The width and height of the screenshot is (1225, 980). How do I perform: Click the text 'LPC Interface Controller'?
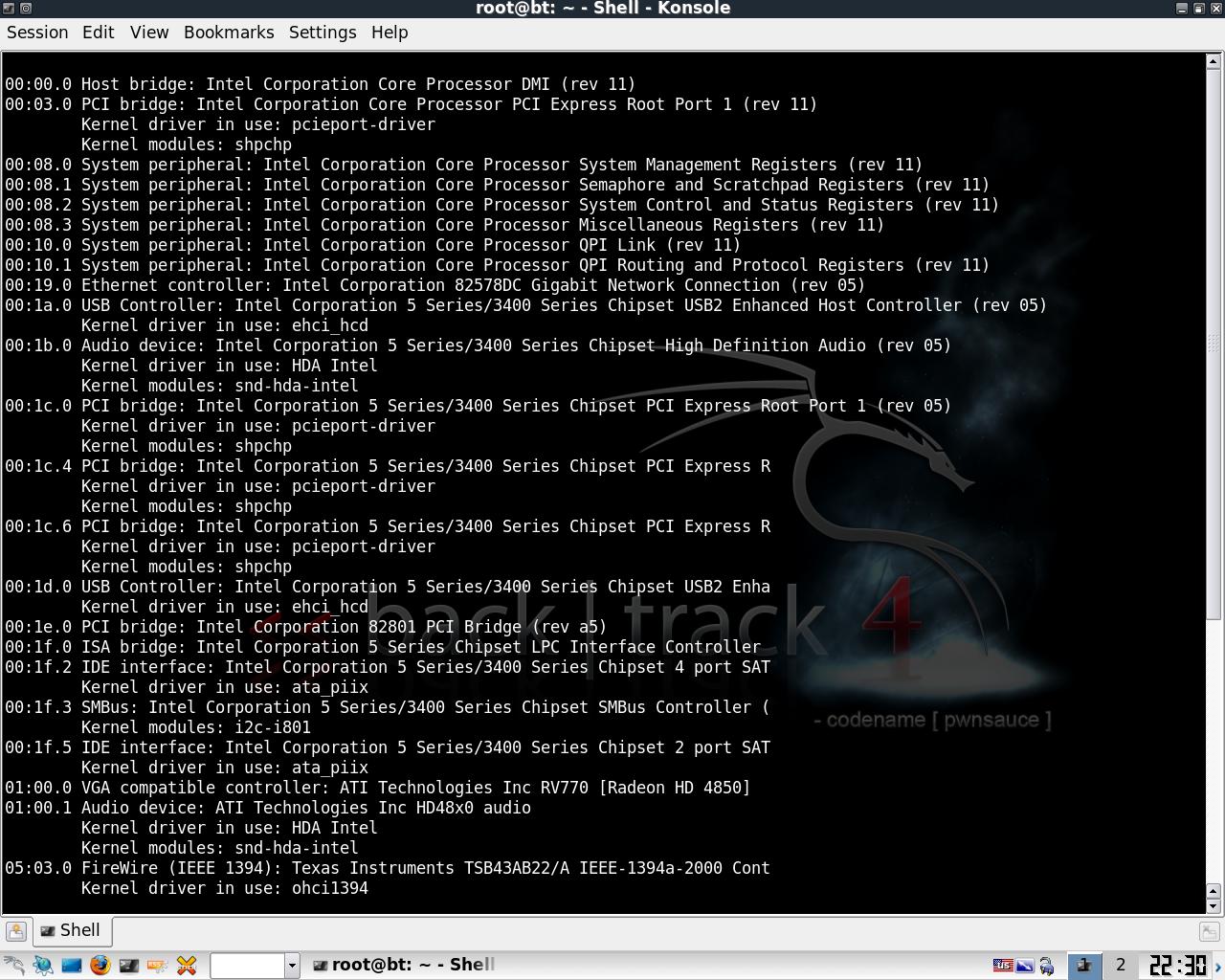click(x=646, y=647)
